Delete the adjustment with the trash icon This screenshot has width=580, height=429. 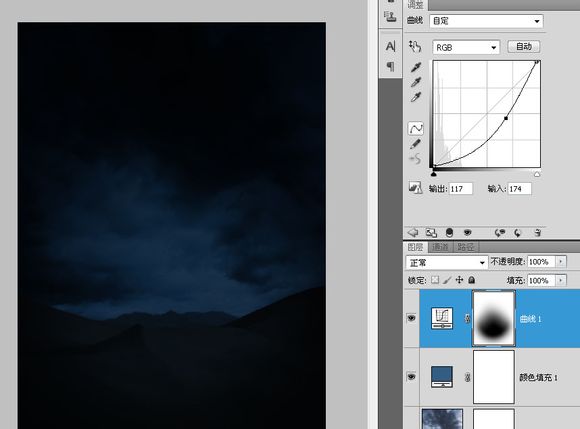pos(537,233)
